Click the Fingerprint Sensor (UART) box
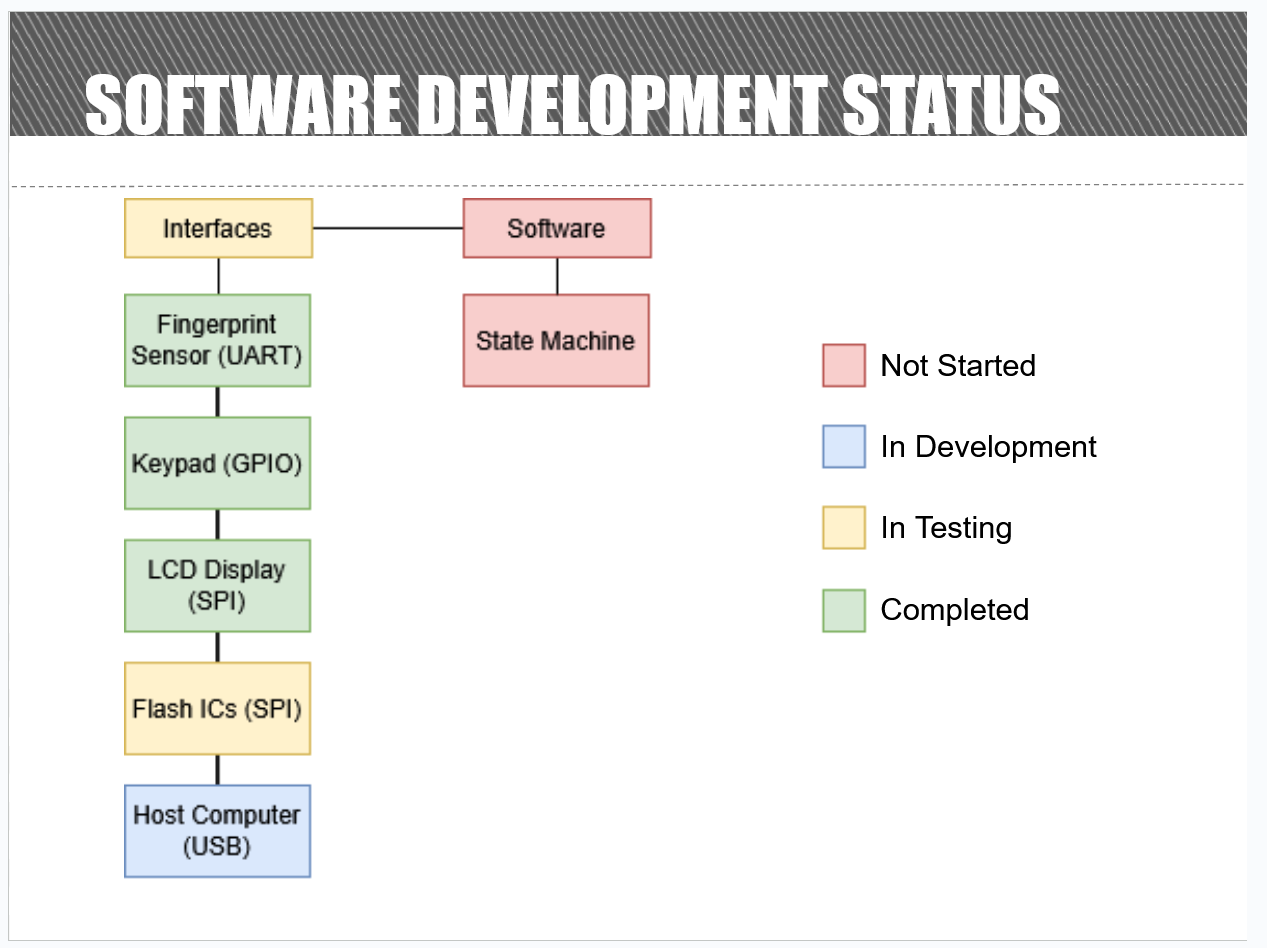This screenshot has width=1267, height=948. click(x=217, y=339)
